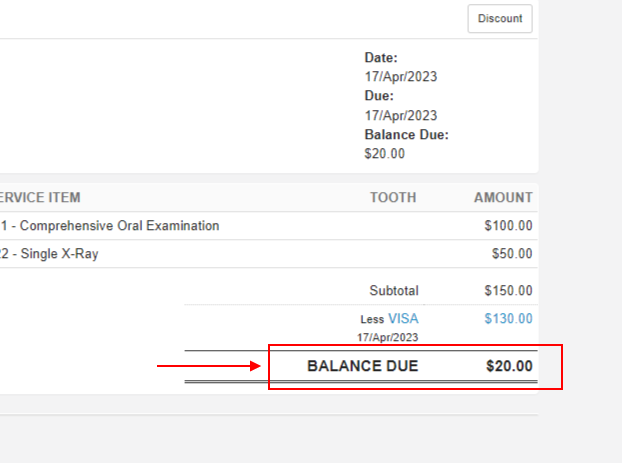Click the date value under Due: label

click(x=401, y=115)
